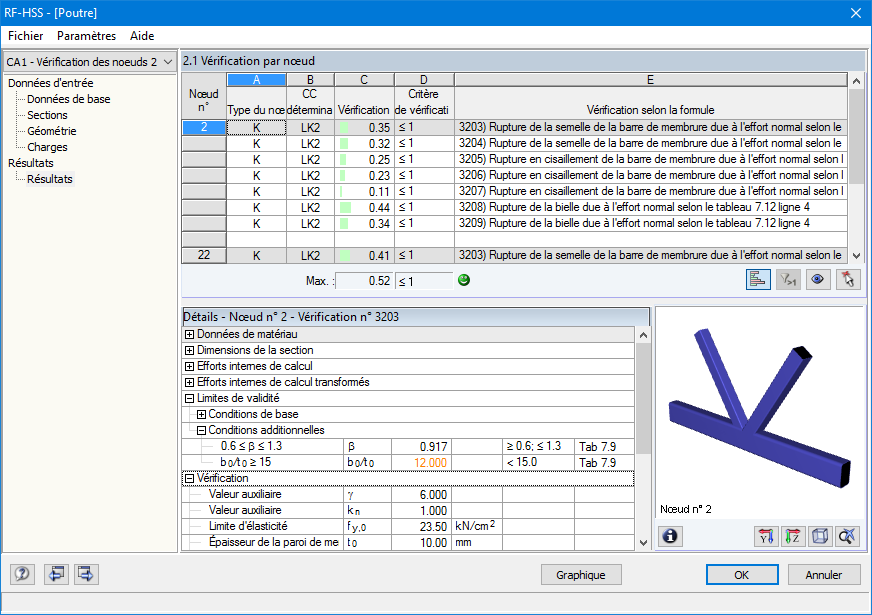Expand Efforts internes de calcul transformés
Screen dimensions: 872x615
click(190, 383)
